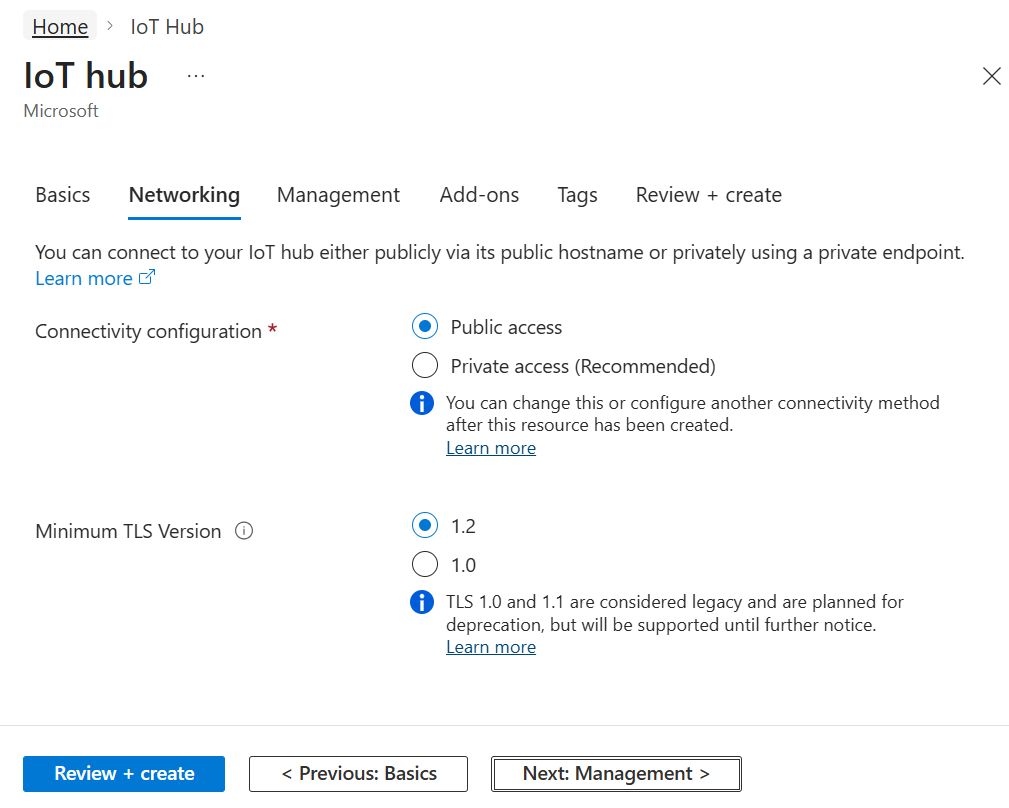Switch to the Management tab
The height and width of the screenshot is (808, 1009).
338,195
